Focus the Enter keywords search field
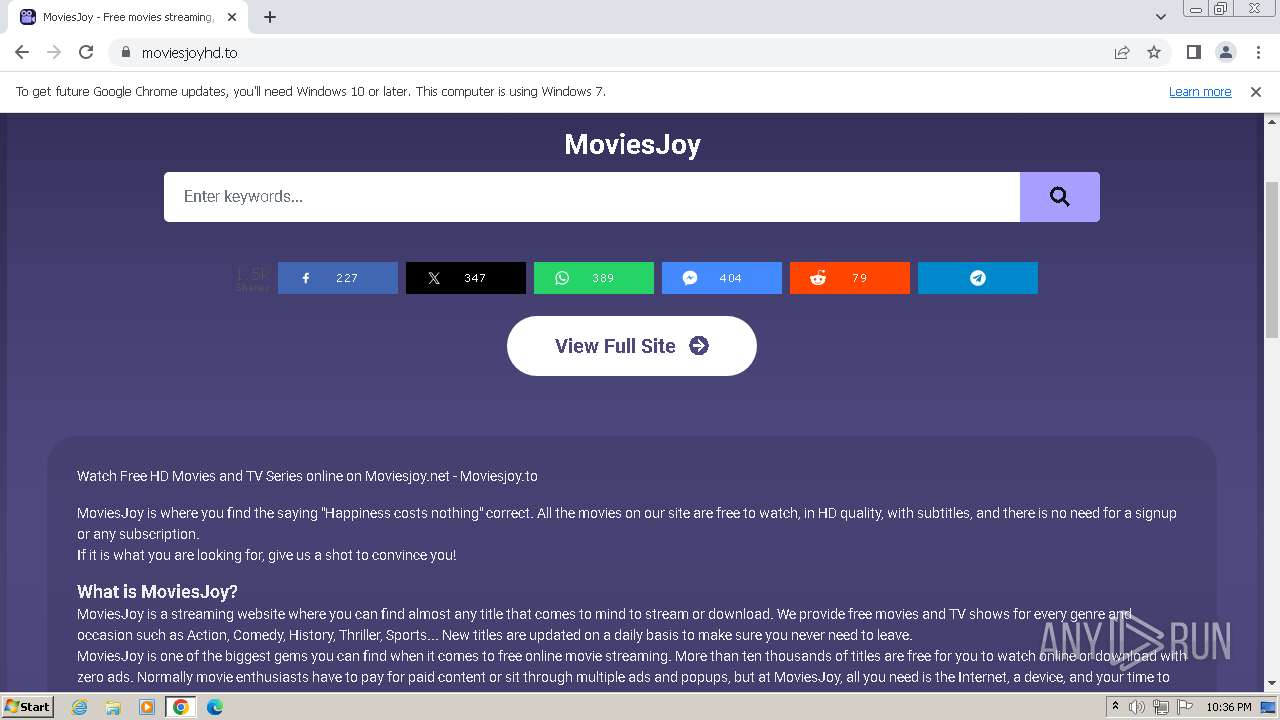This screenshot has width=1280, height=720. click(x=592, y=197)
